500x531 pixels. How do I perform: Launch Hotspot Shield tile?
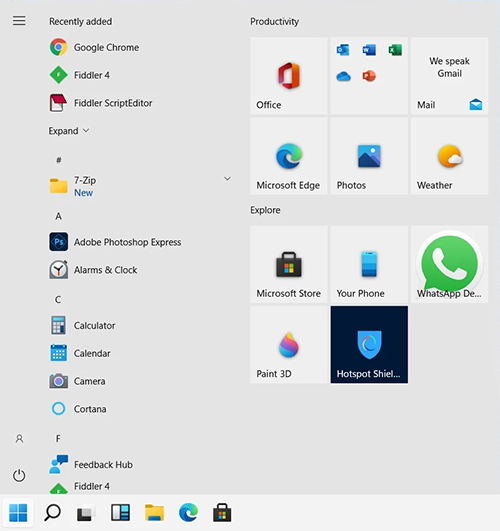[369, 345]
